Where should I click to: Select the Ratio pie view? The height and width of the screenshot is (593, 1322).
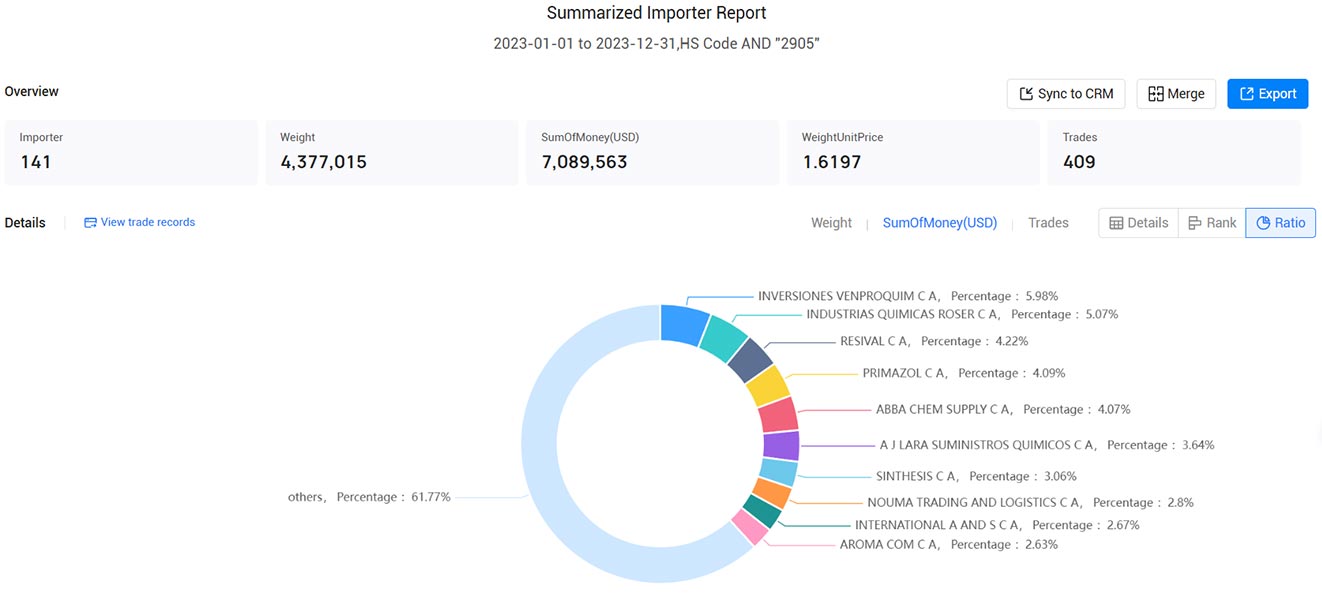coord(1280,223)
